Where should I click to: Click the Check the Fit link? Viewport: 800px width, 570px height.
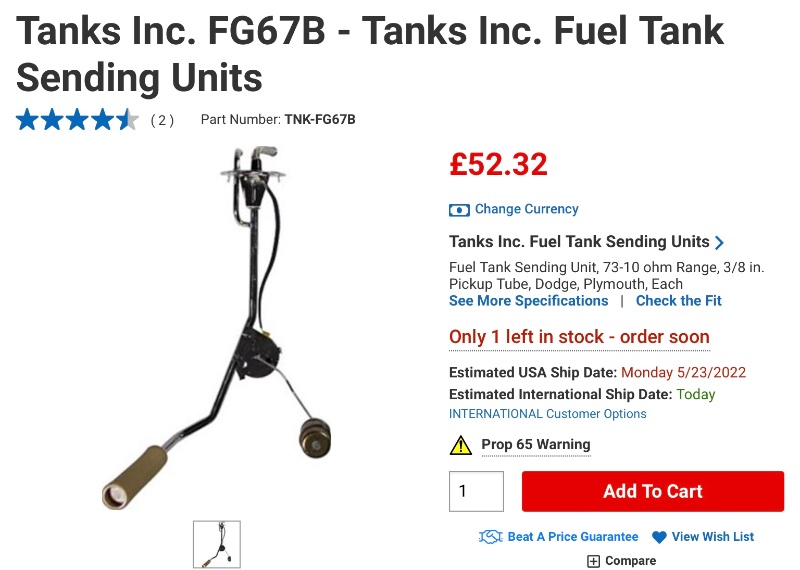[x=678, y=301]
